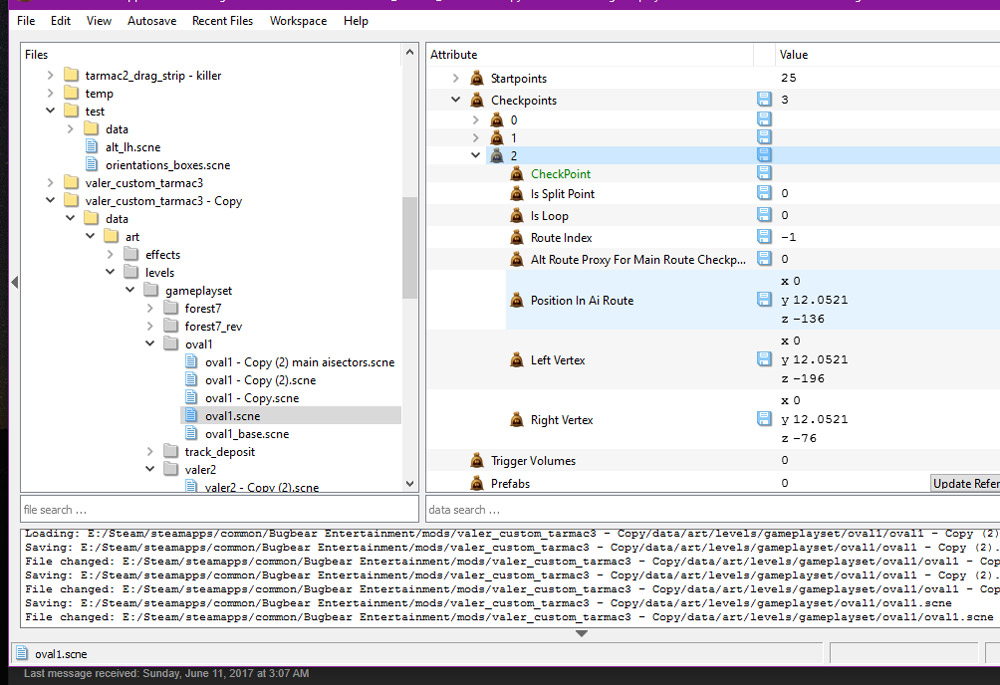Click the Checkpoints bag icon
This screenshot has height=685, width=1000.
pyautogui.click(x=477, y=100)
